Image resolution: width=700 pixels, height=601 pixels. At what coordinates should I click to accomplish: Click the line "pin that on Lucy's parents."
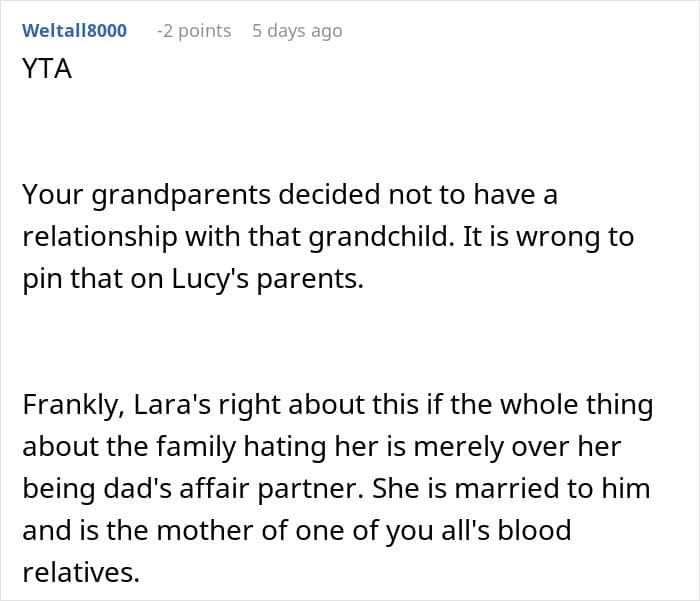193,278
